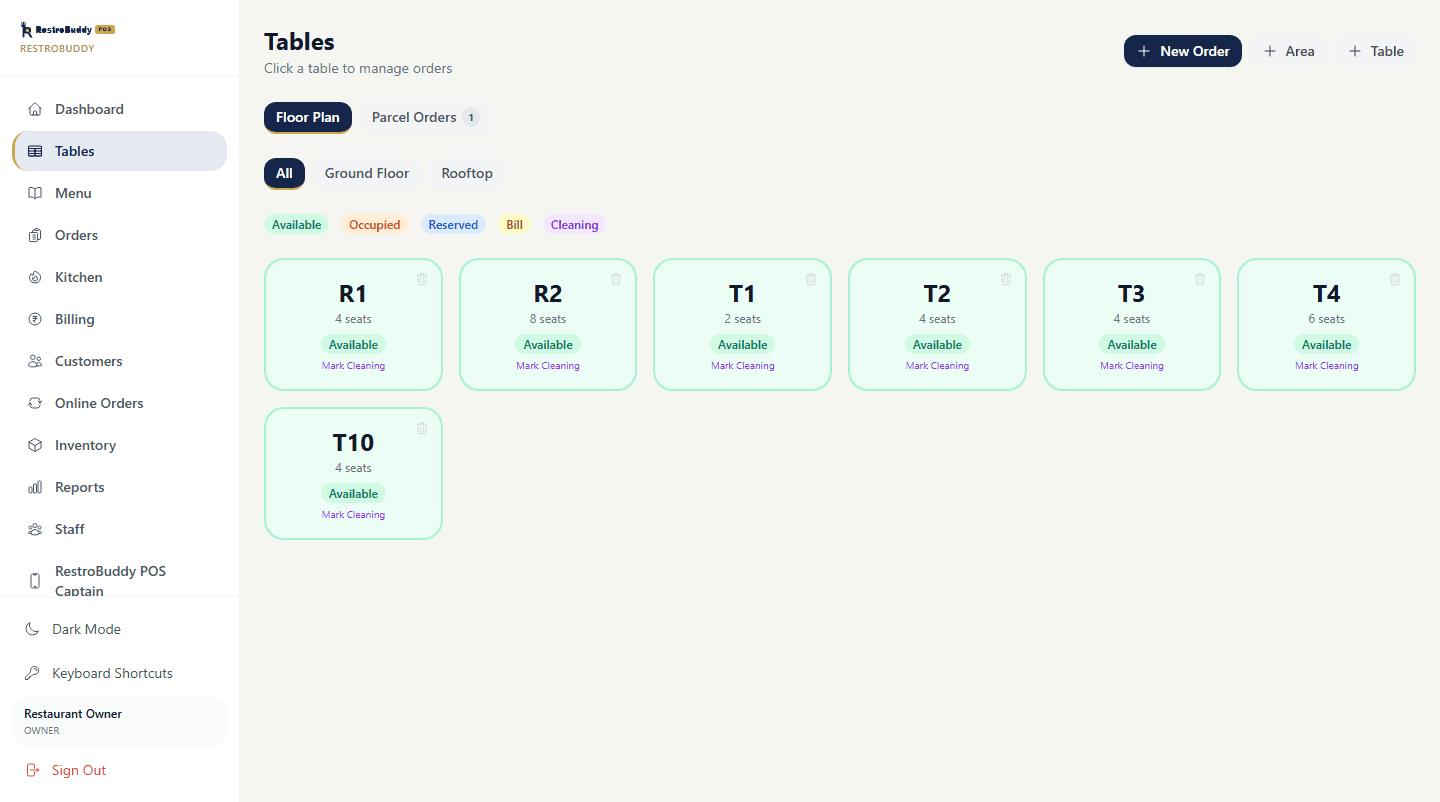Click the Orders clipboard icon in sidebar

[x=35, y=235]
